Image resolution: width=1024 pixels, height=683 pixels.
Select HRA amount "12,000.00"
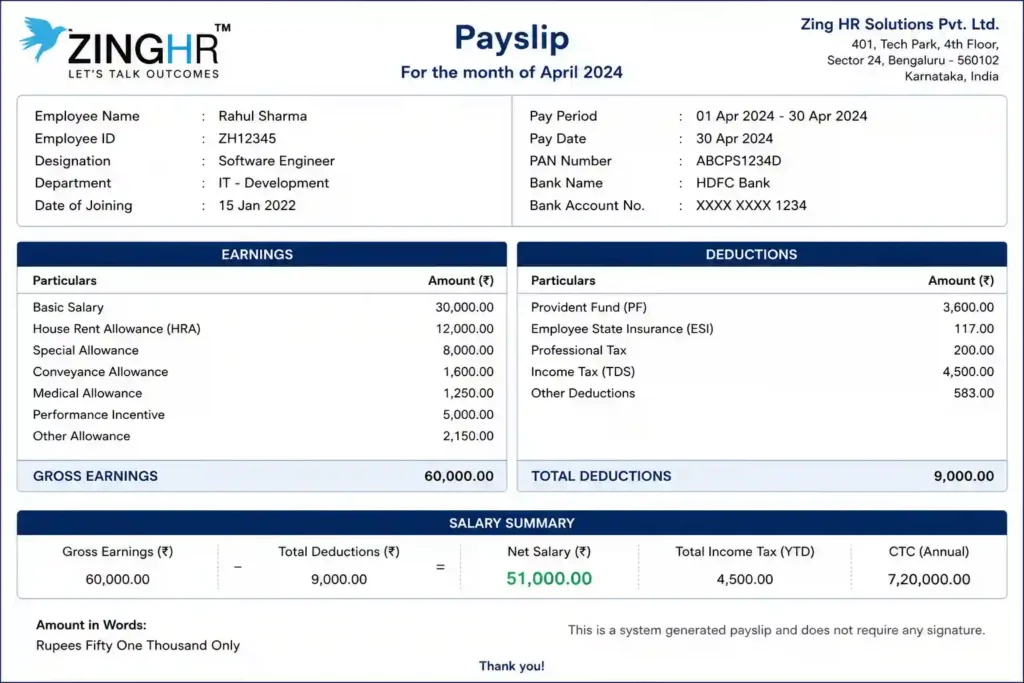click(464, 329)
